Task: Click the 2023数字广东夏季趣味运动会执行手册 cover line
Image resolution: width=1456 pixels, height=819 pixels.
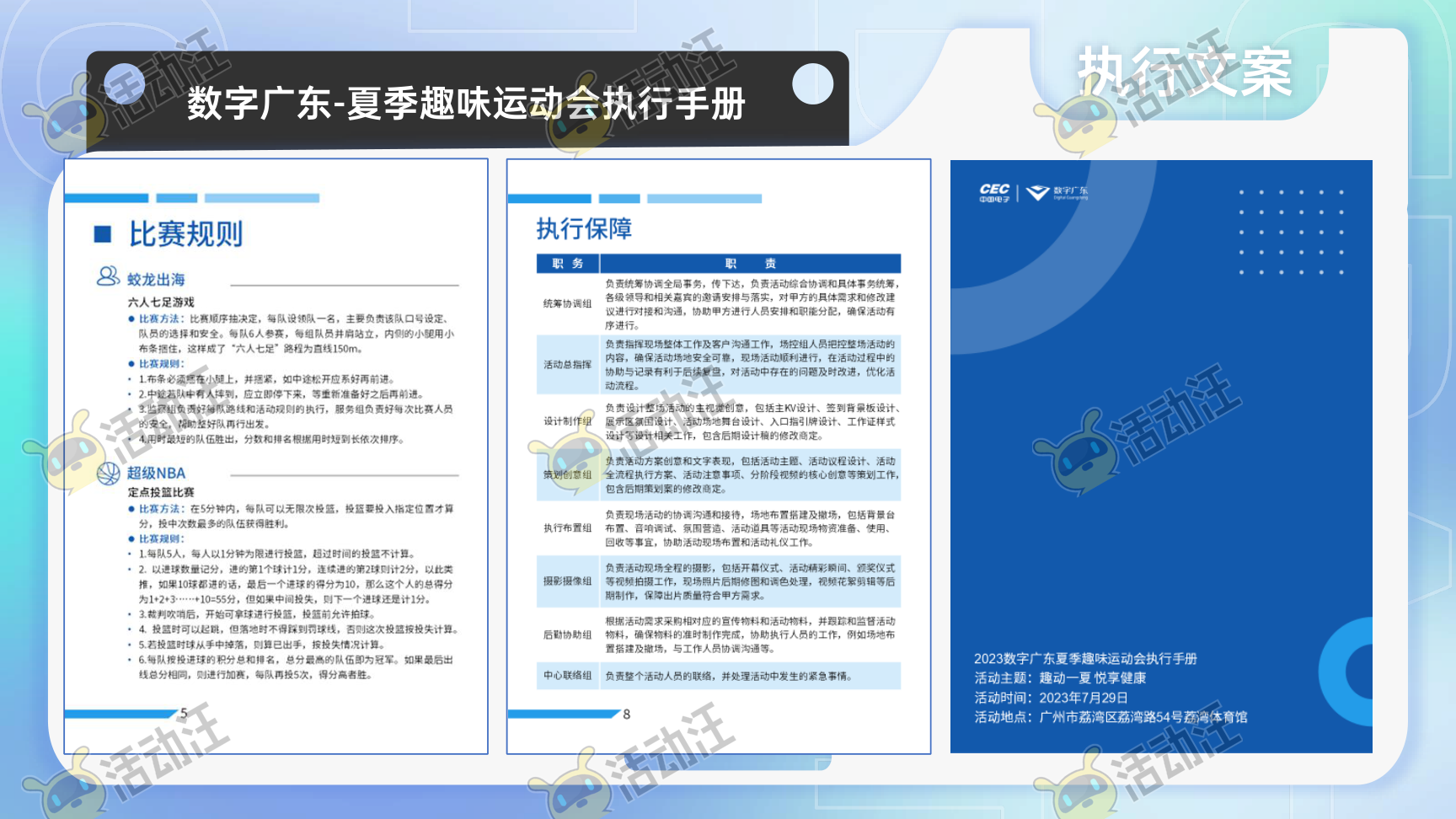Action: tap(1085, 659)
